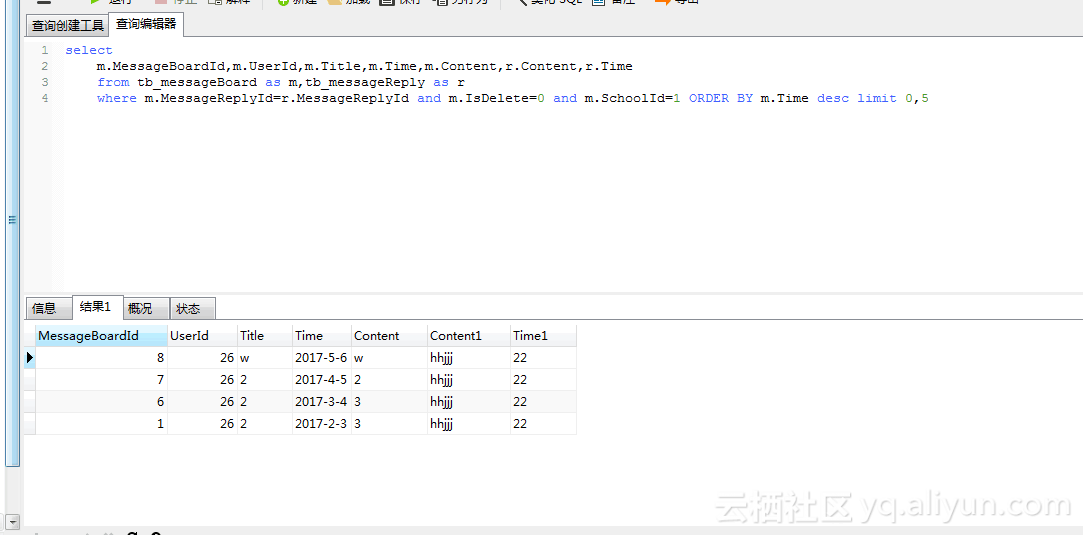This screenshot has height=535, width=1083.
Task: Click UserId 26 in the 2017-4-5 row
Action: pyautogui.click(x=202, y=380)
